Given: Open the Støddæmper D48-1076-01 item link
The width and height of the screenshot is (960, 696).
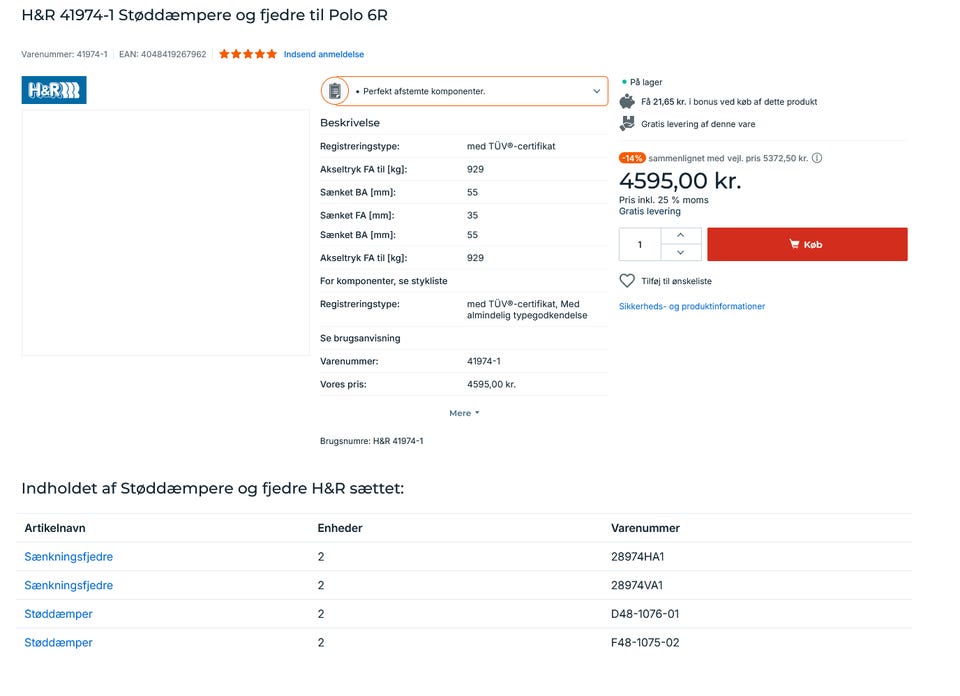Looking at the screenshot, I should [x=58, y=614].
